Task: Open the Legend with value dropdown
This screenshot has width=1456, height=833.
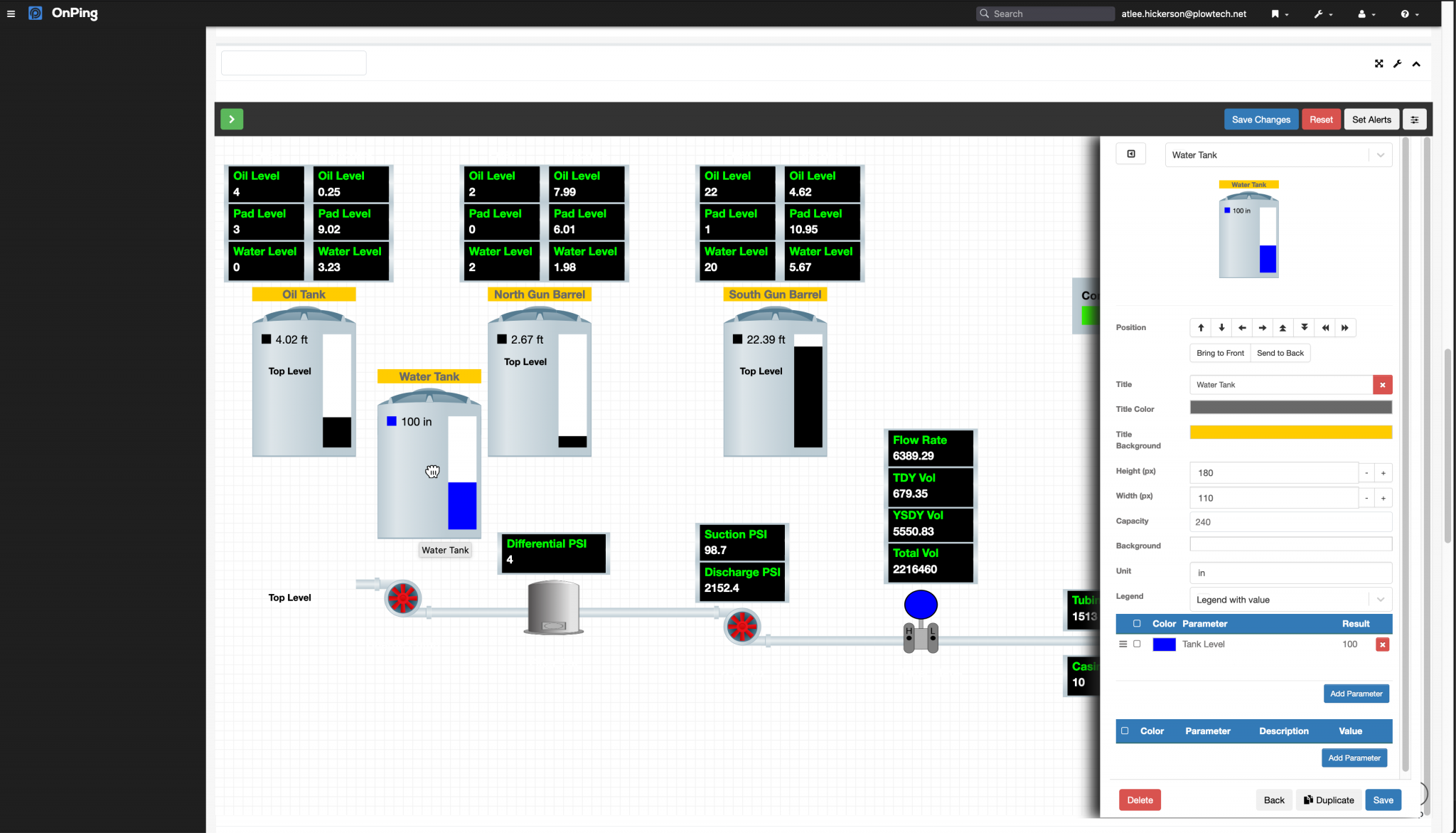Action: point(1379,599)
